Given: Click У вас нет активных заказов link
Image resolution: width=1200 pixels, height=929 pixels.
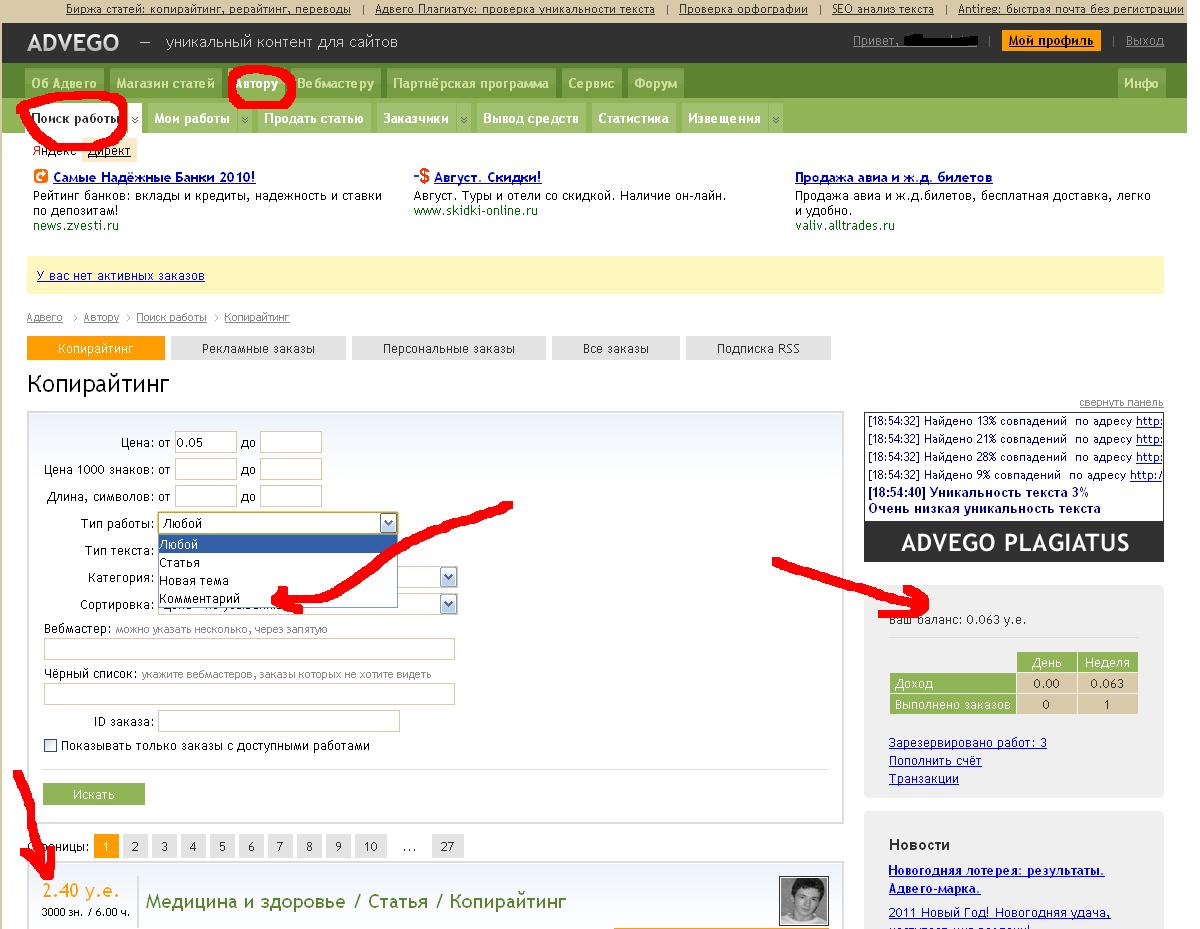Looking at the screenshot, I should 120,276.
